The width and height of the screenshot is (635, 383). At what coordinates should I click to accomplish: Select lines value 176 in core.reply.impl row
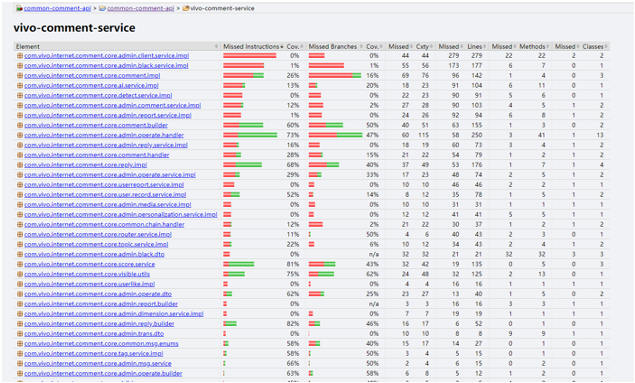476,165
